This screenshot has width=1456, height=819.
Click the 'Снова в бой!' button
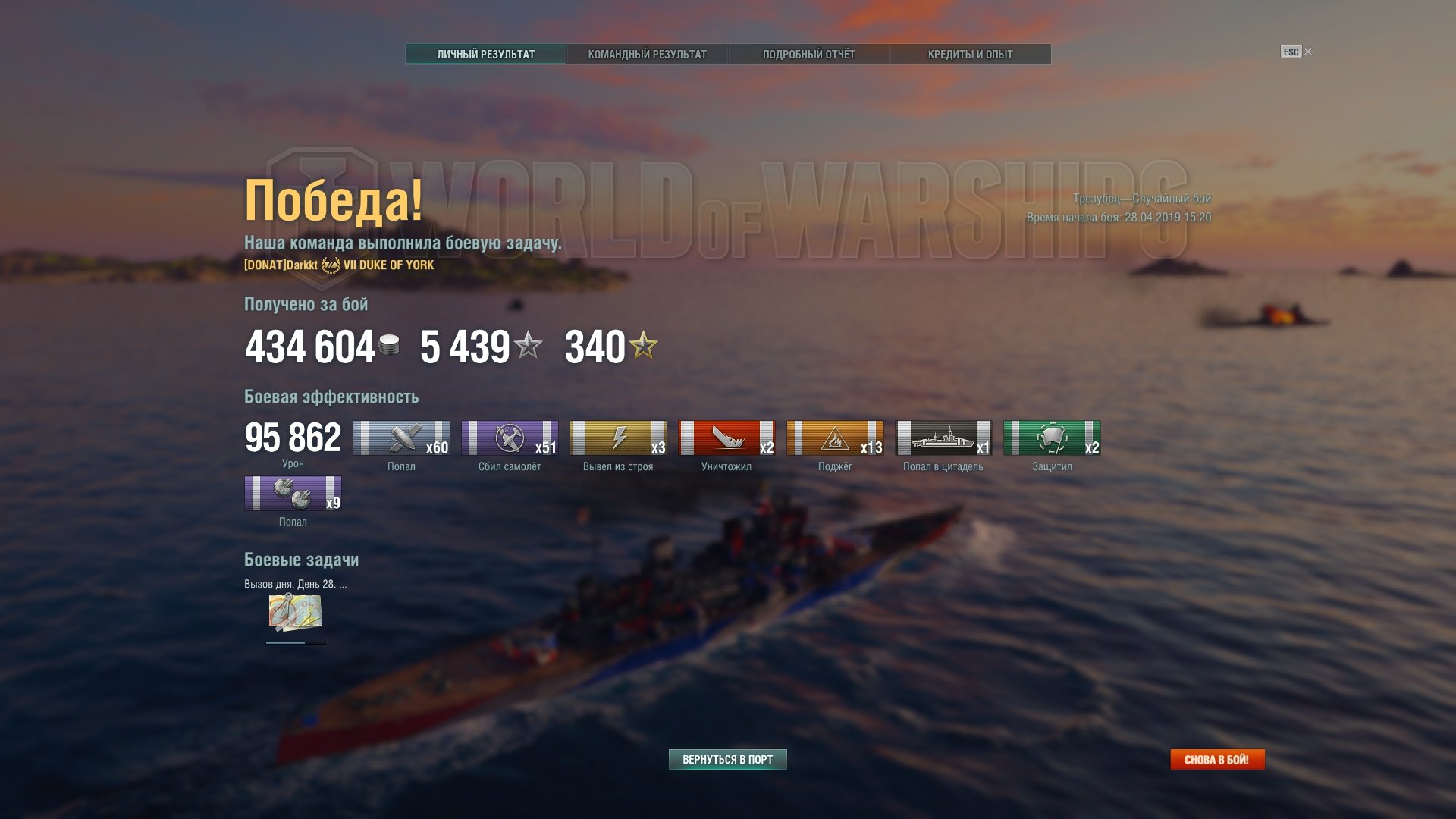[x=1217, y=760]
